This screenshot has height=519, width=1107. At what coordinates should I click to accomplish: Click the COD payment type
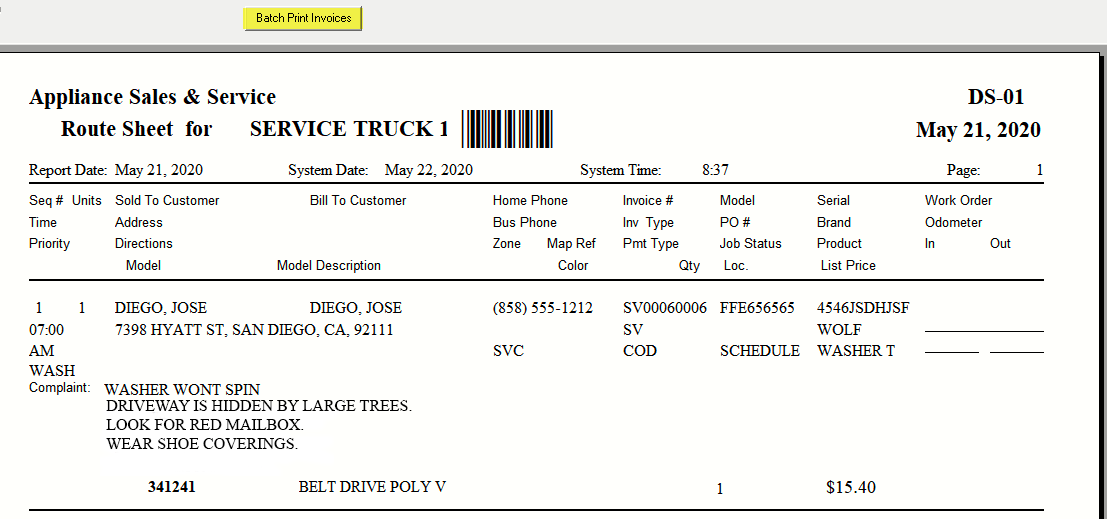[640, 351]
